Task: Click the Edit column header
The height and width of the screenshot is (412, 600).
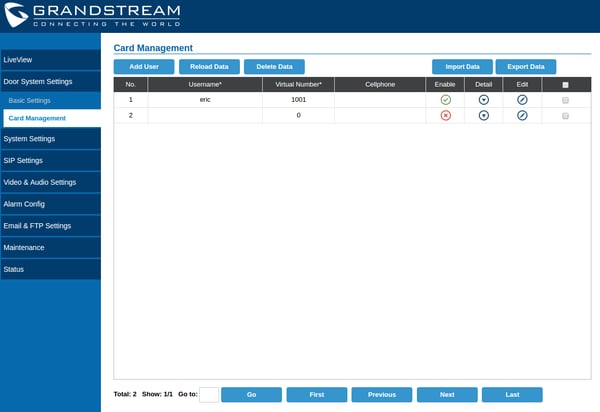Action: 522,85
